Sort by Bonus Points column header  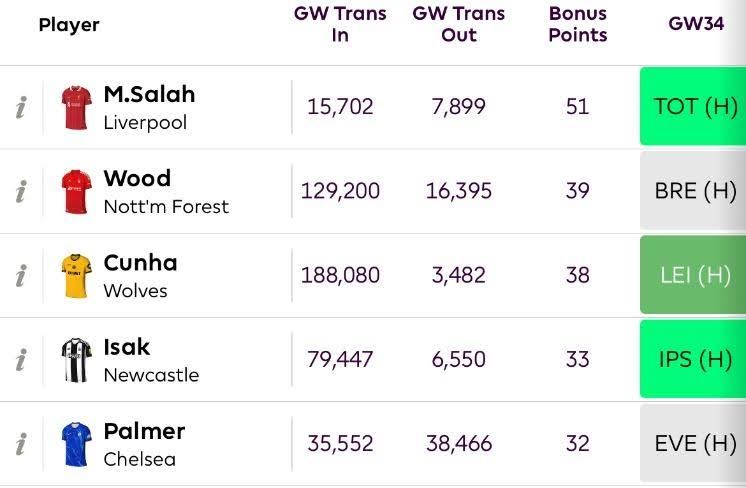578,24
